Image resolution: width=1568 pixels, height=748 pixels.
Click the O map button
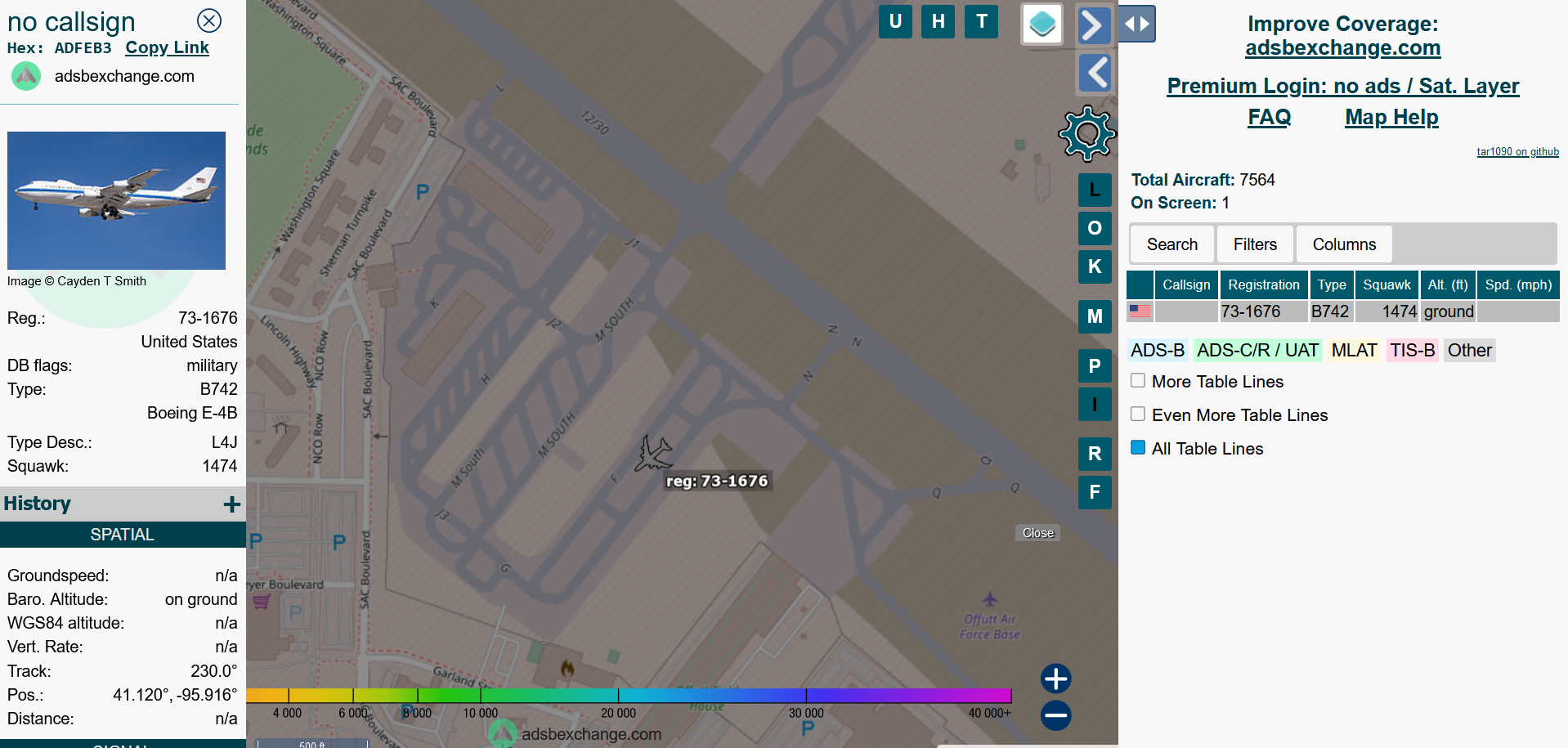pyautogui.click(x=1095, y=228)
